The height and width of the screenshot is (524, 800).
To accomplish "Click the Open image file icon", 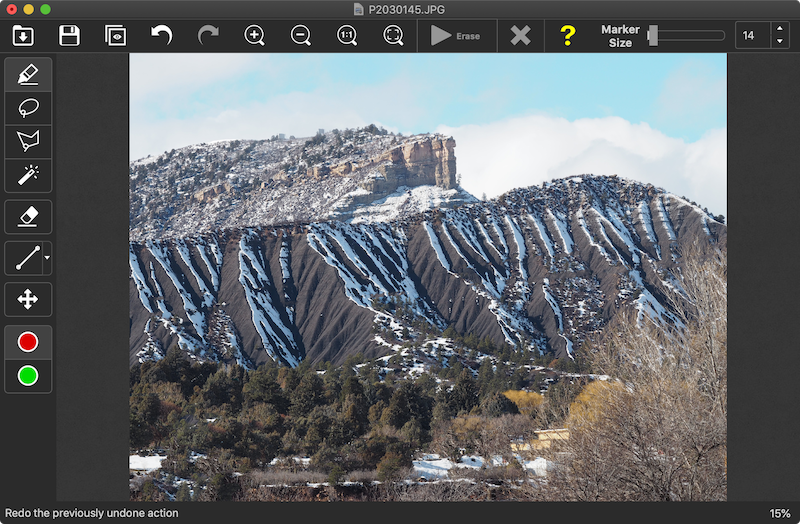I will coord(23,36).
